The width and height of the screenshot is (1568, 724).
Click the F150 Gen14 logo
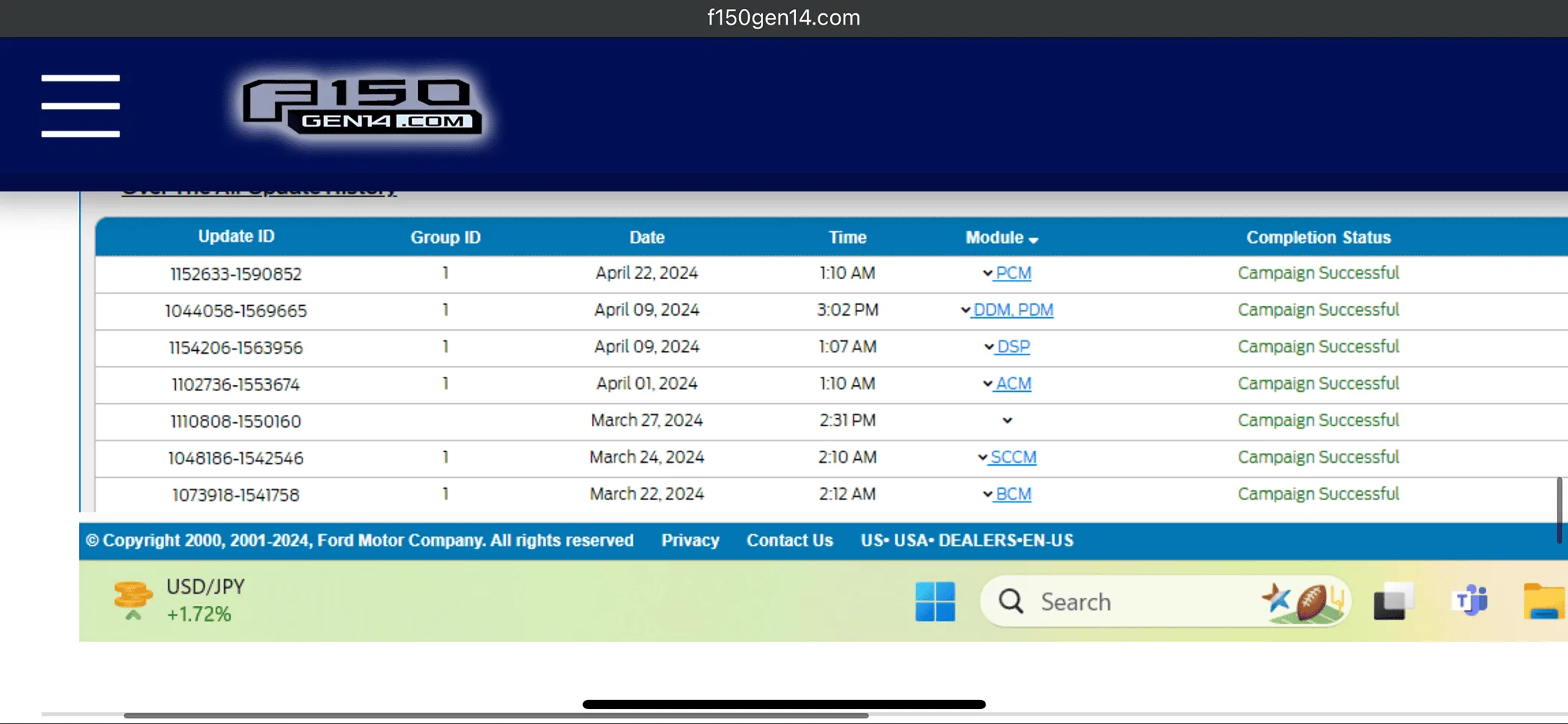[362, 106]
